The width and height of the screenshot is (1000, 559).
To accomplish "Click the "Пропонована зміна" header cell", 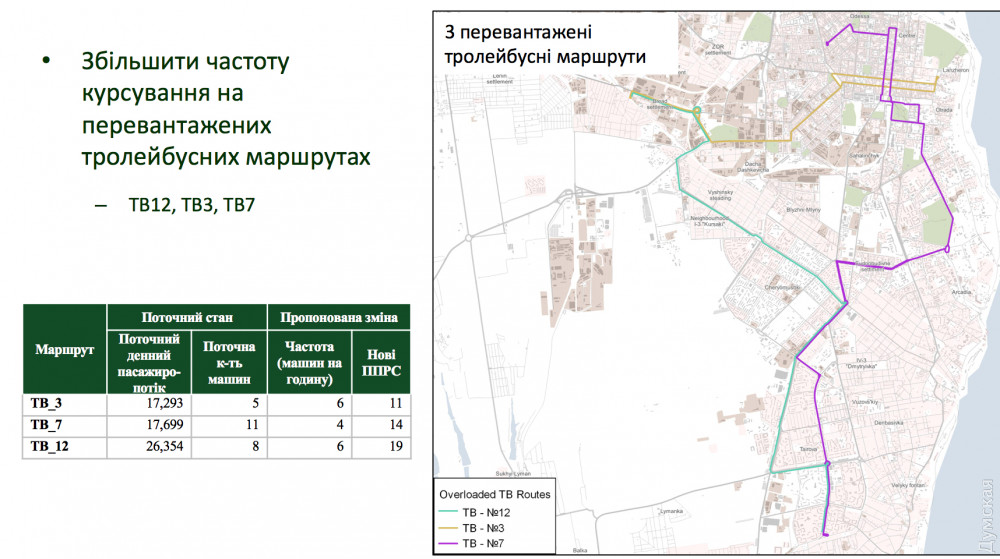I will pyautogui.click(x=339, y=318).
